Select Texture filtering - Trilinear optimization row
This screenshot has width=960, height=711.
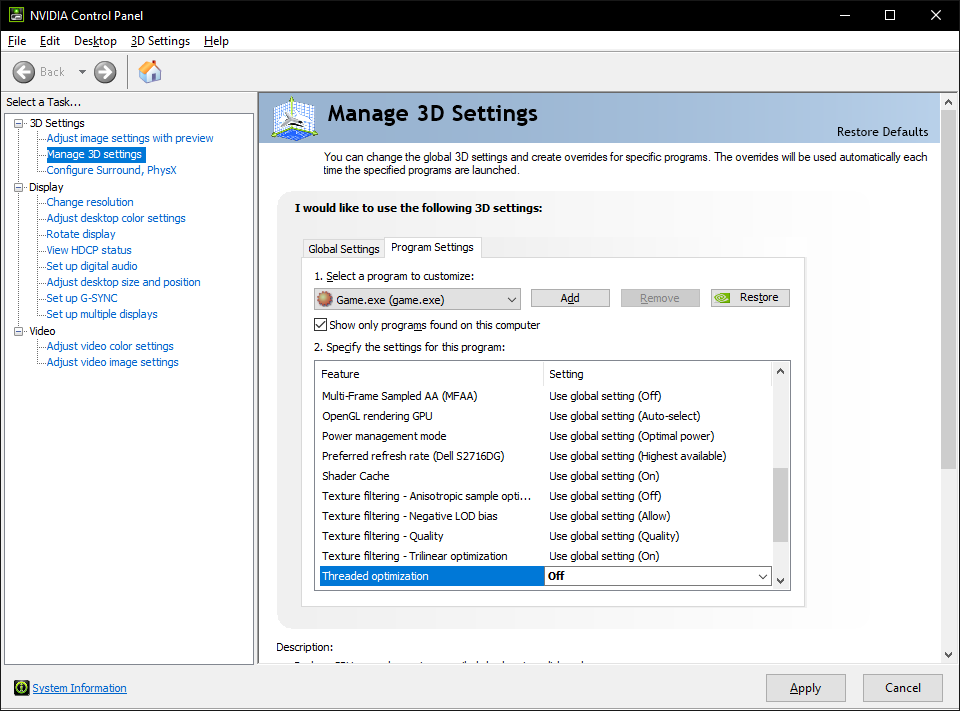point(545,556)
